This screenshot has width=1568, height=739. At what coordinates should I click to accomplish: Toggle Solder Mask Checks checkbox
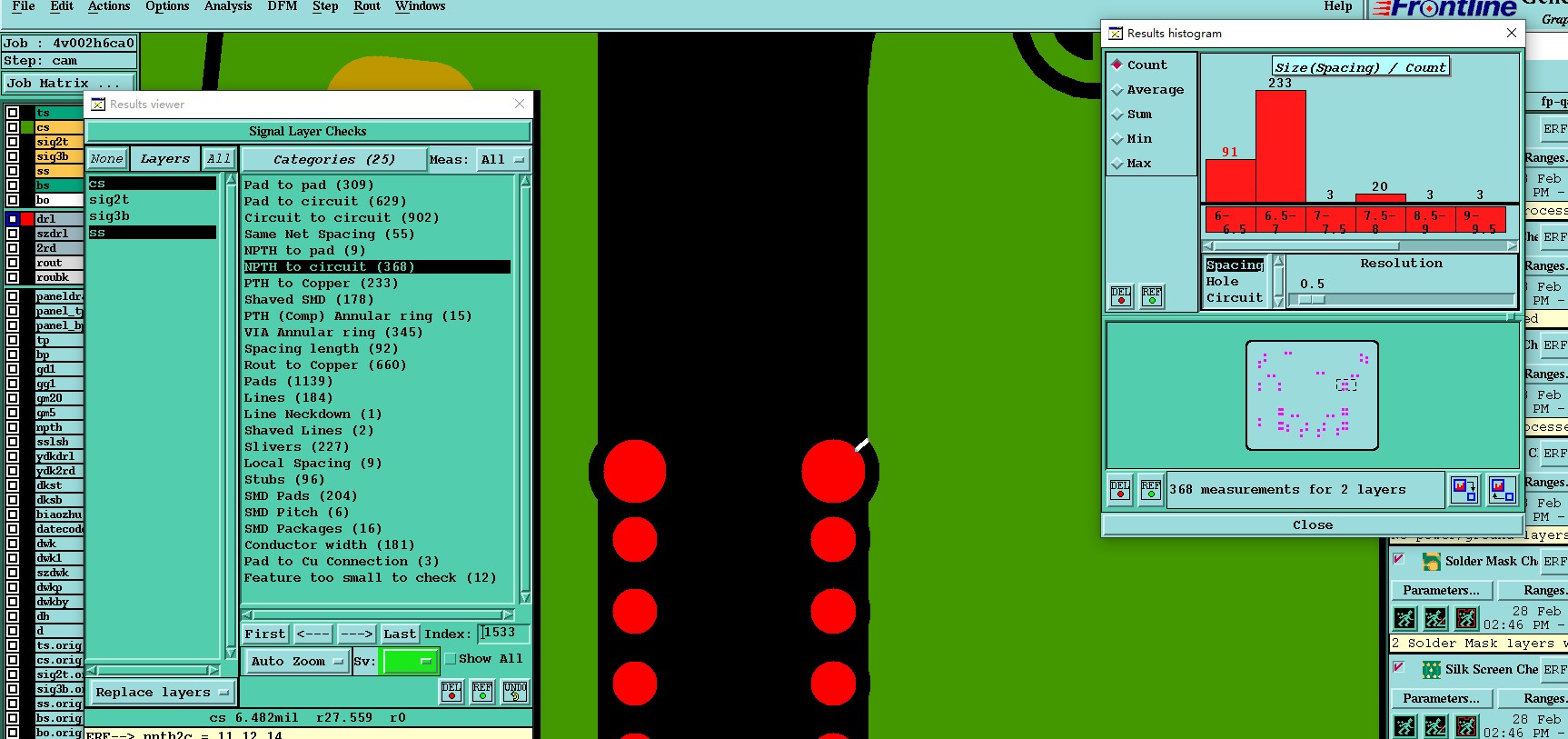[1399, 559]
